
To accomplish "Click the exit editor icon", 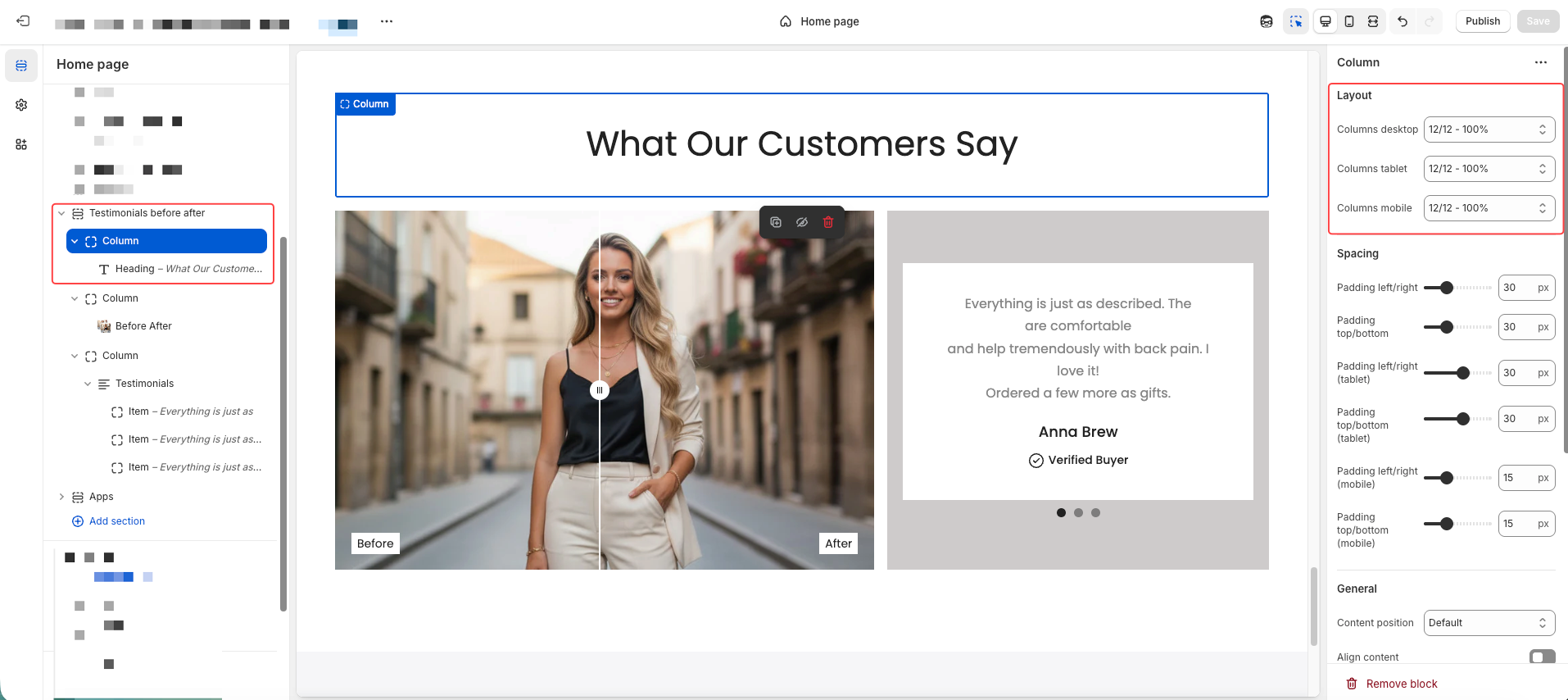I will click(x=23, y=21).
